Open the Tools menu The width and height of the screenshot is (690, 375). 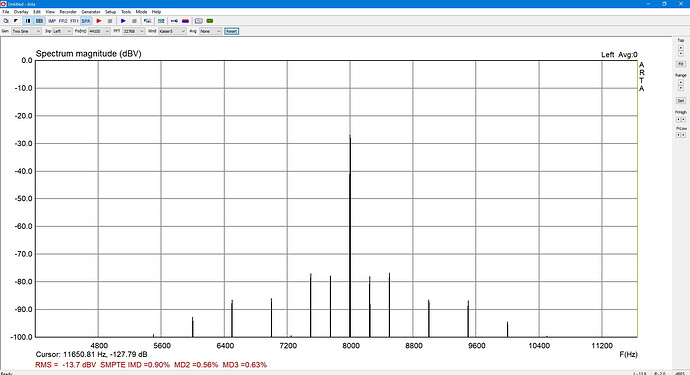[x=126, y=12]
